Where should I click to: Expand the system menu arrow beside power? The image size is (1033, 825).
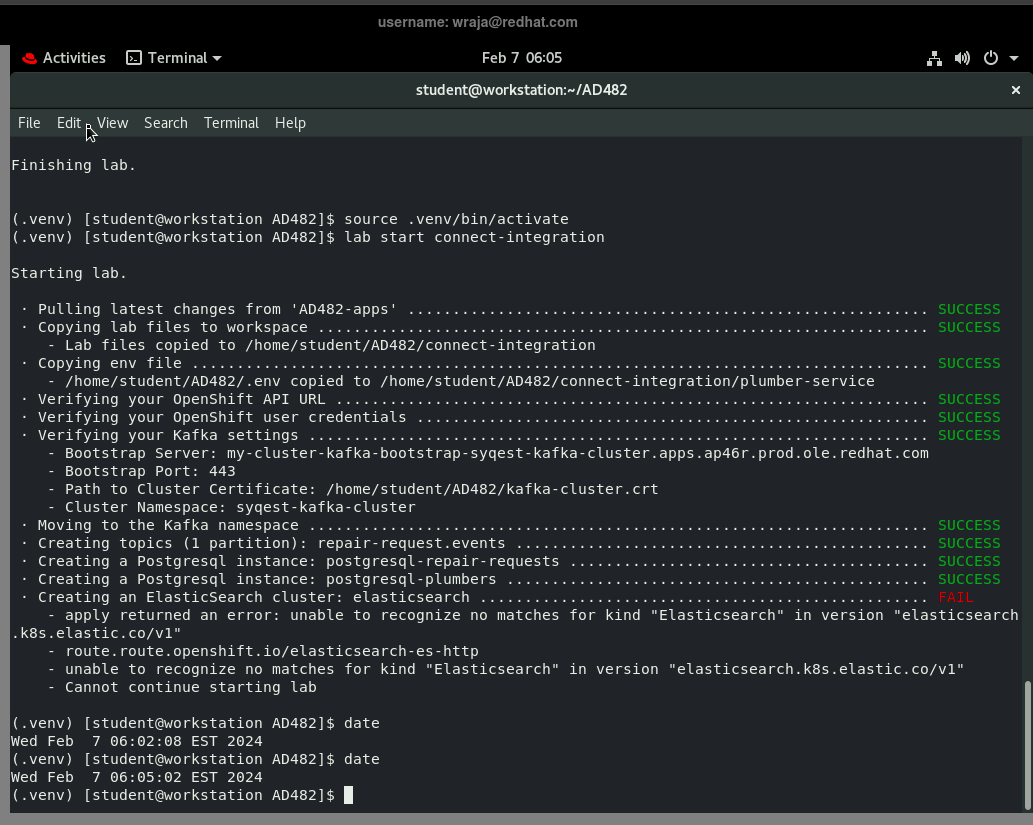point(1014,58)
